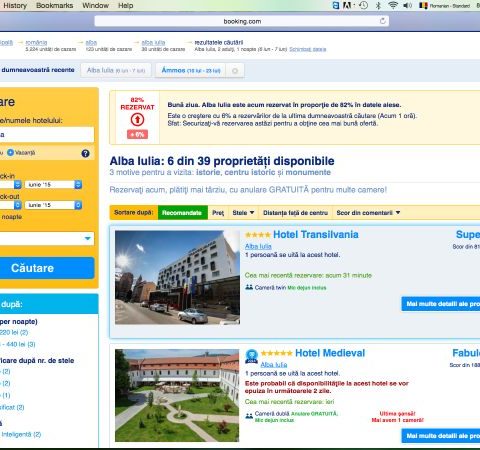The height and width of the screenshot is (450, 480).
Task: Click the Hotel Medieval award badge icon
Action: [x=251, y=356]
